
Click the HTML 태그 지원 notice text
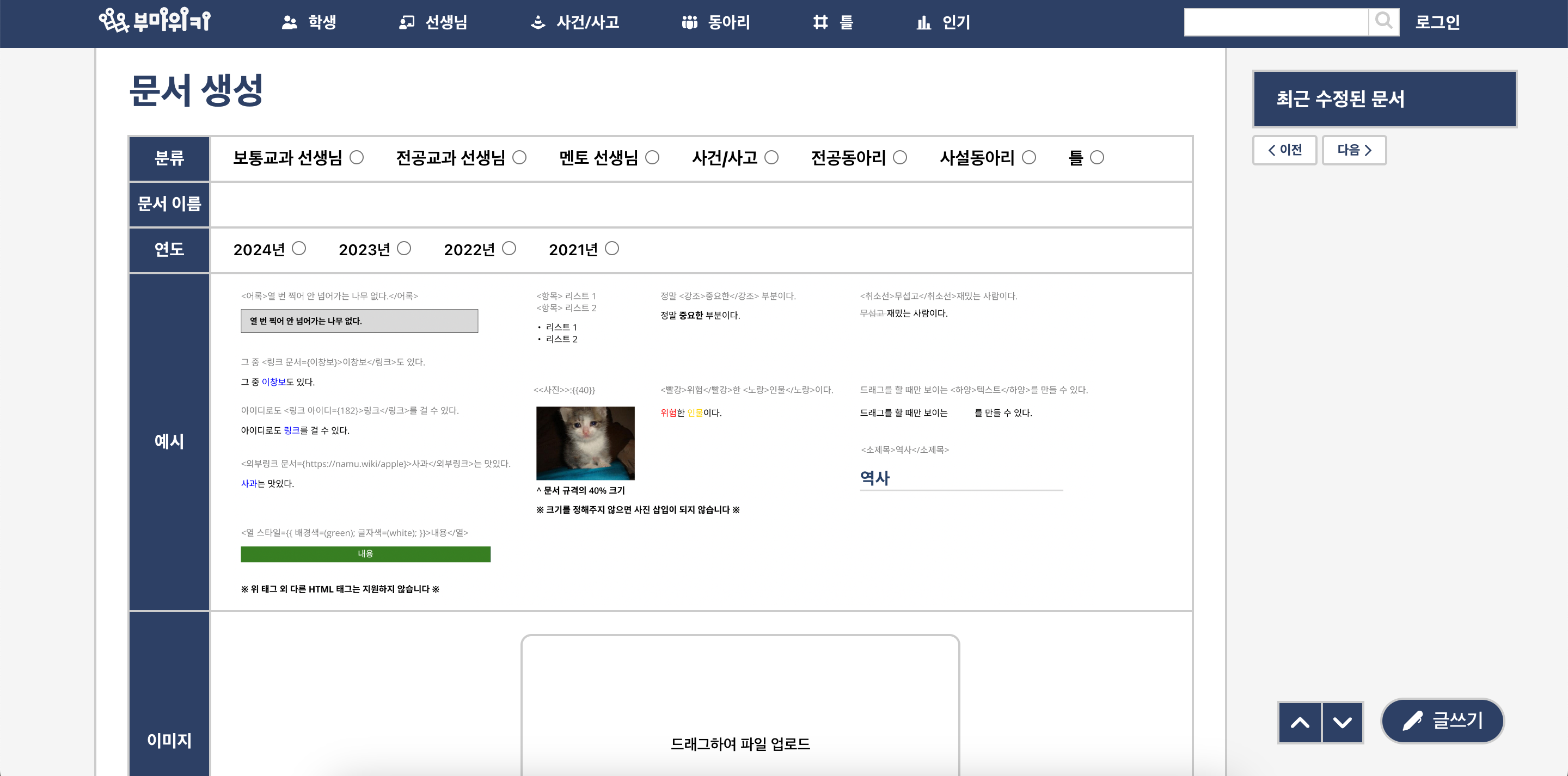coord(340,589)
